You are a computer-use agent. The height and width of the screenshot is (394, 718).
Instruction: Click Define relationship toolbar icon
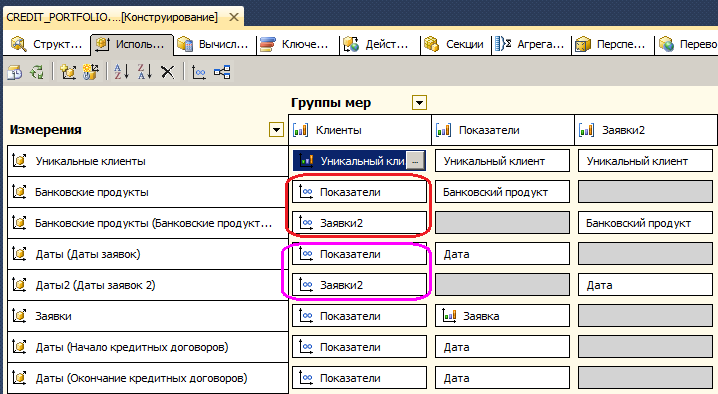click(x=199, y=72)
